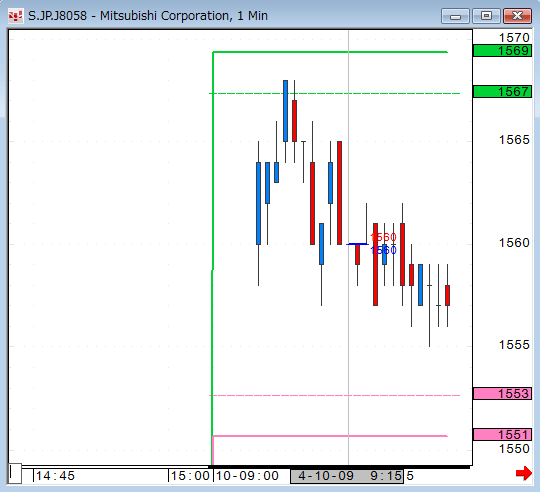
Task: Close the Mitsubishi chart window
Action: click(517, 16)
